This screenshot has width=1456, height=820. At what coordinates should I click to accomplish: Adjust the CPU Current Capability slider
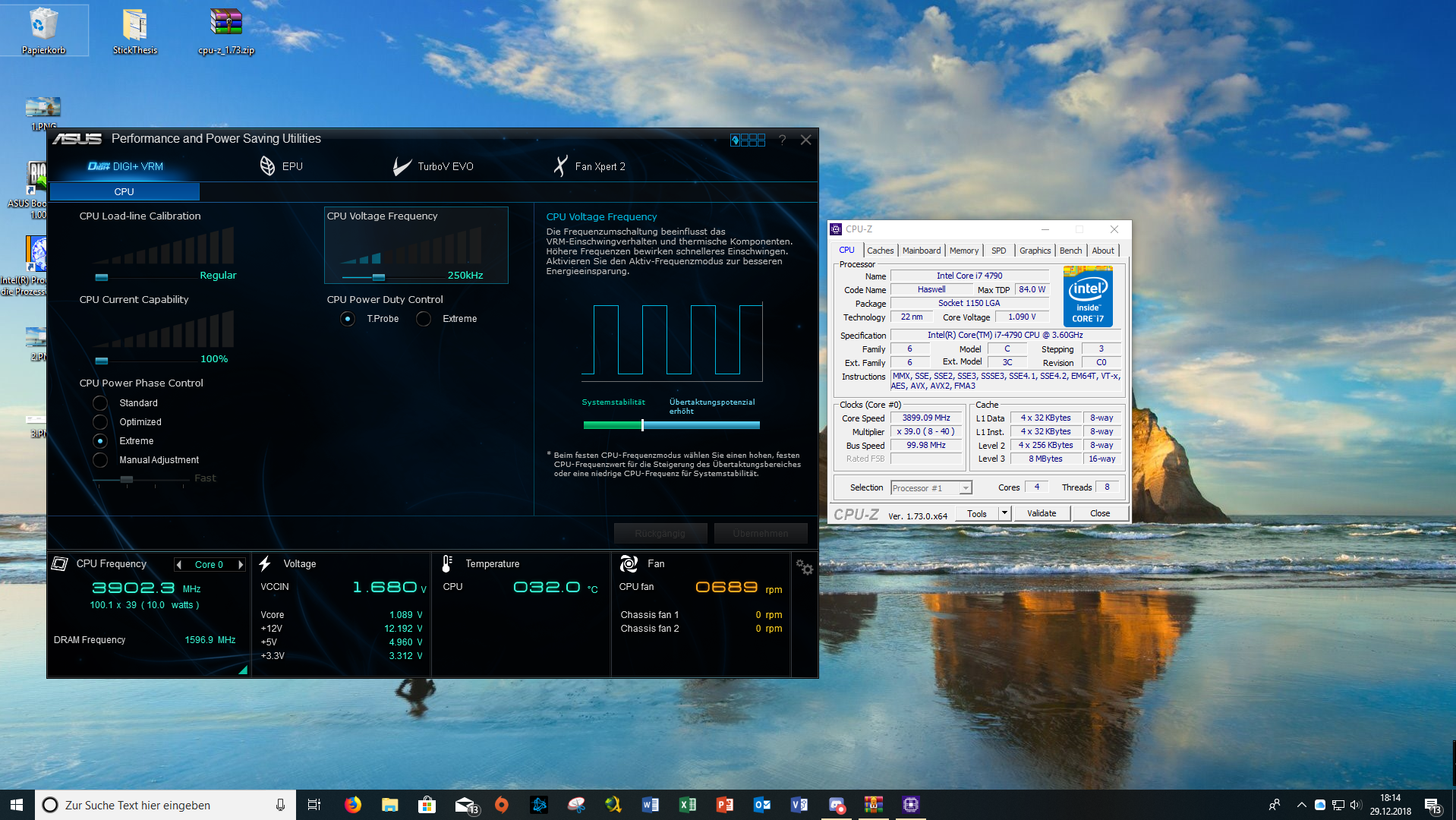102,361
